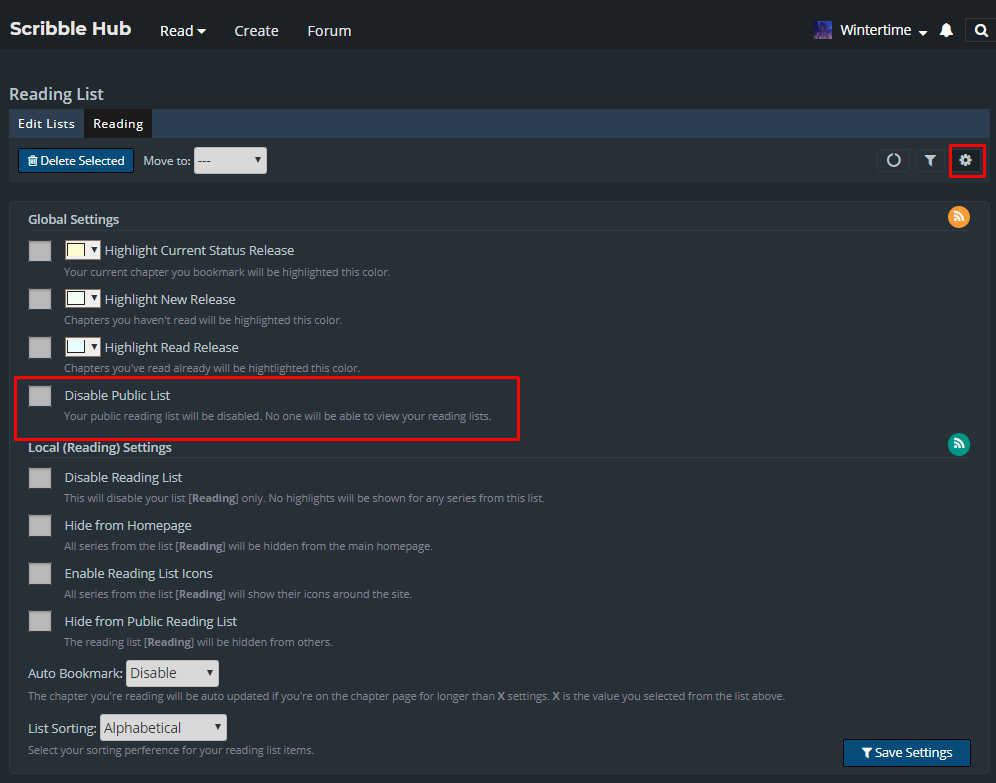Screen dimensions: 996x783
Task: Click the Scribble Hub logo
Action: pyautogui.click(x=70, y=29)
